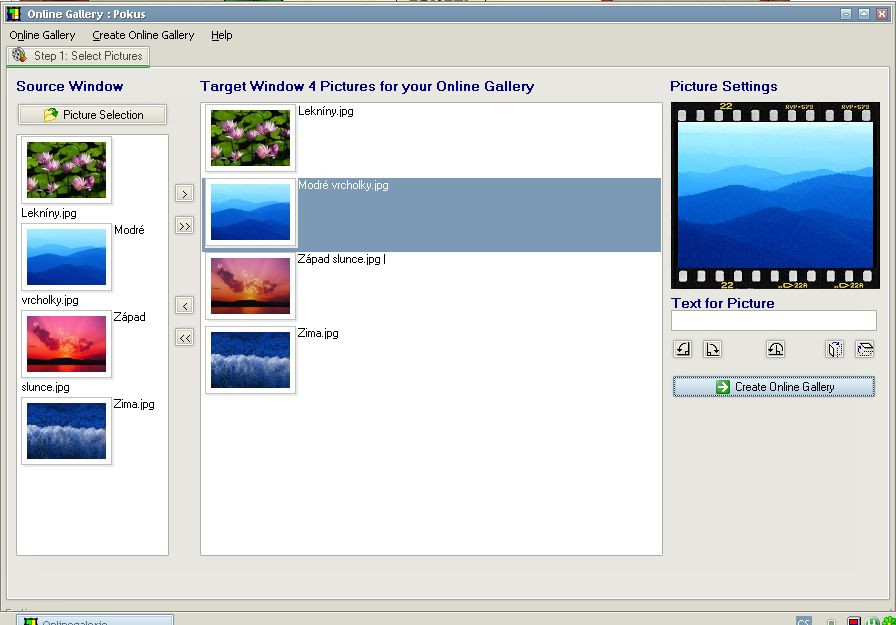
Task: Click the Zima.jpg label in Target Window
Action: click(318, 333)
